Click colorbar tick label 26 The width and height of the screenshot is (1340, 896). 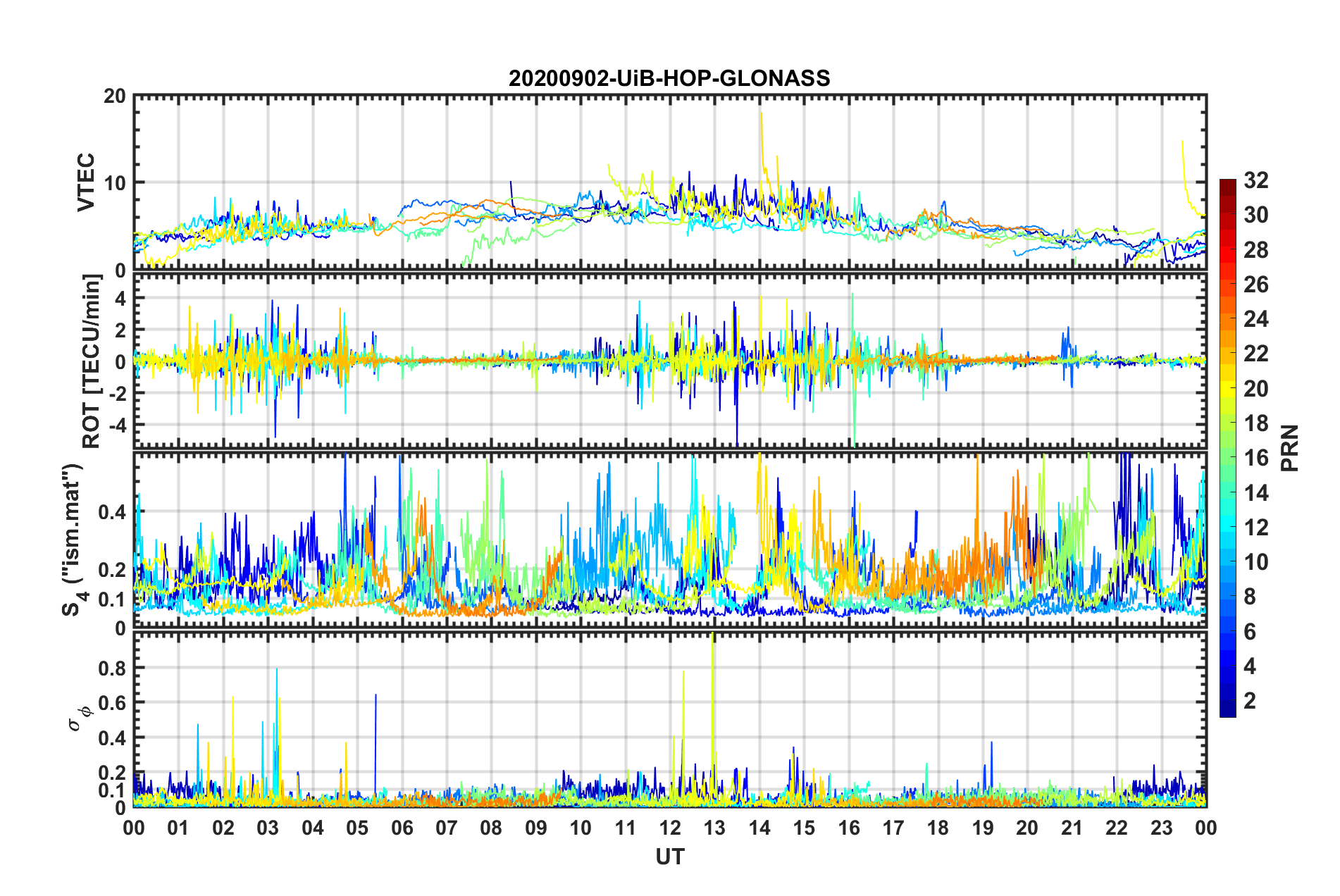(1255, 285)
